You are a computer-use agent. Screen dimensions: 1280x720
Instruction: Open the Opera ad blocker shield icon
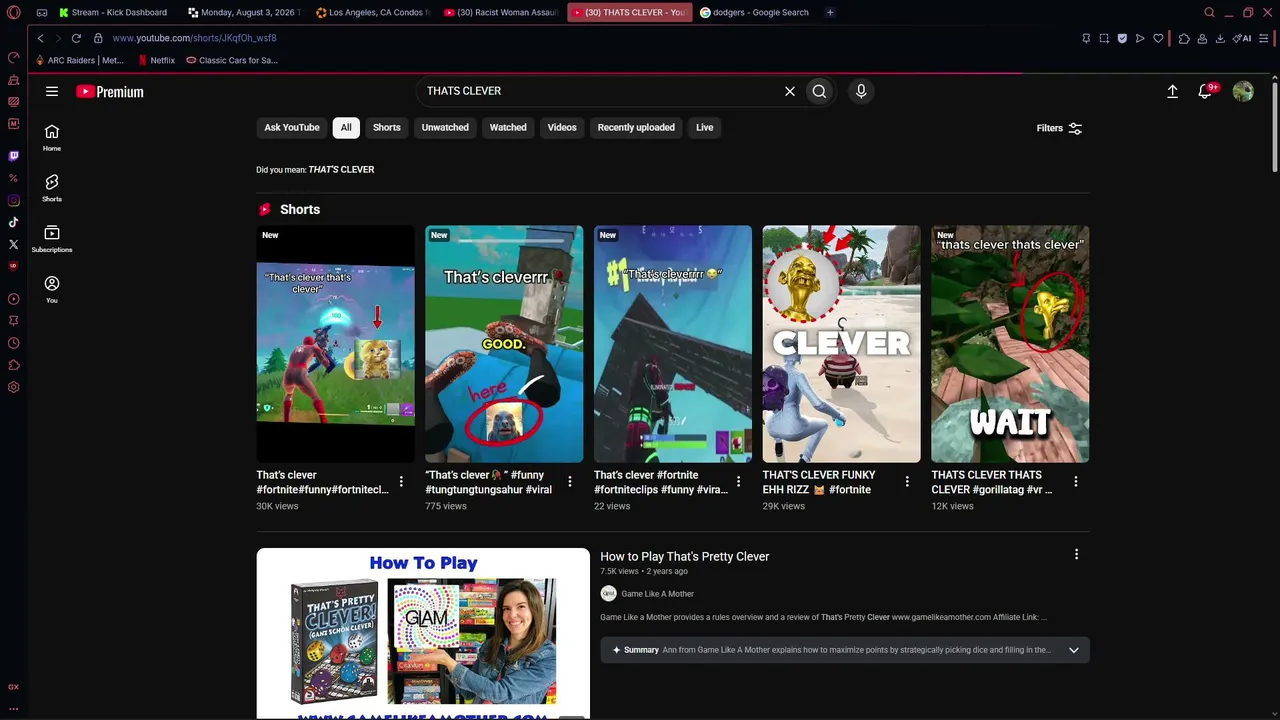coord(1122,38)
